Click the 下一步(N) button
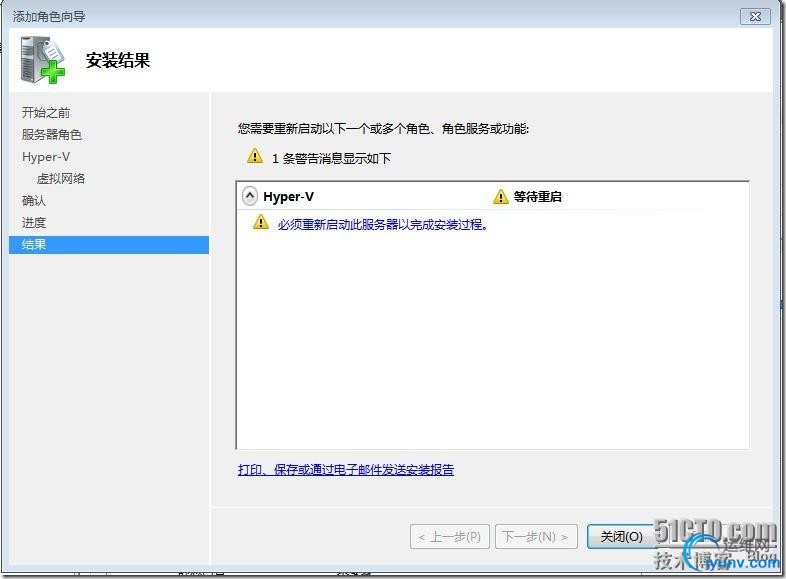 [536, 537]
